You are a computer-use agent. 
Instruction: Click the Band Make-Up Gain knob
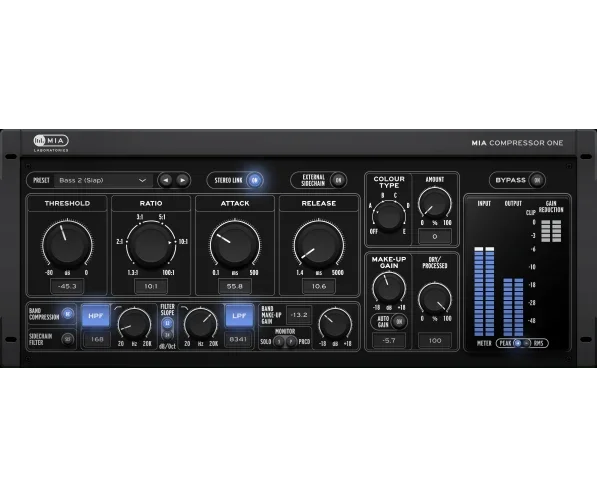(335, 324)
